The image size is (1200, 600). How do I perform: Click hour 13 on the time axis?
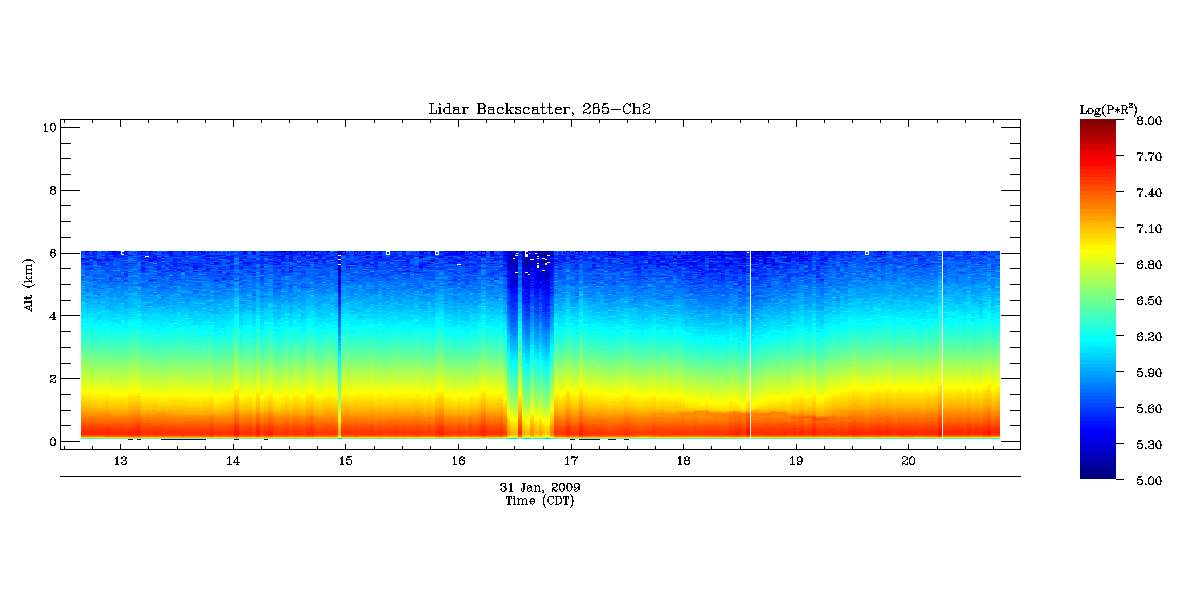click(x=120, y=461)
